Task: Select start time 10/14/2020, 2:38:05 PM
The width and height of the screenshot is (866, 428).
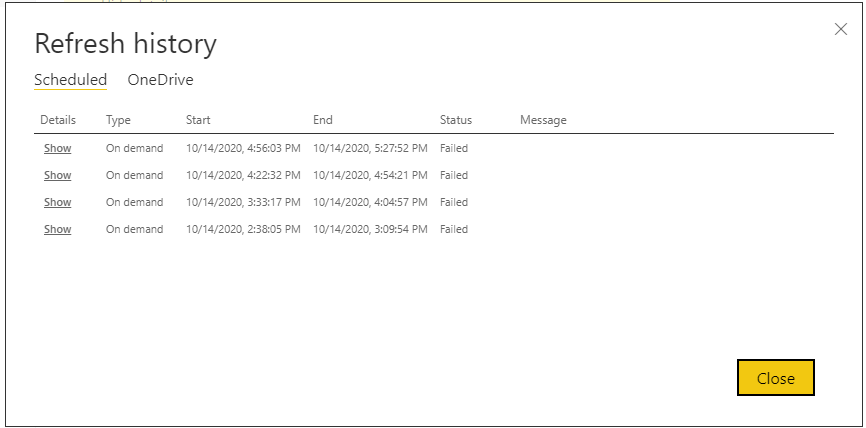Action: tap(243, 230)
